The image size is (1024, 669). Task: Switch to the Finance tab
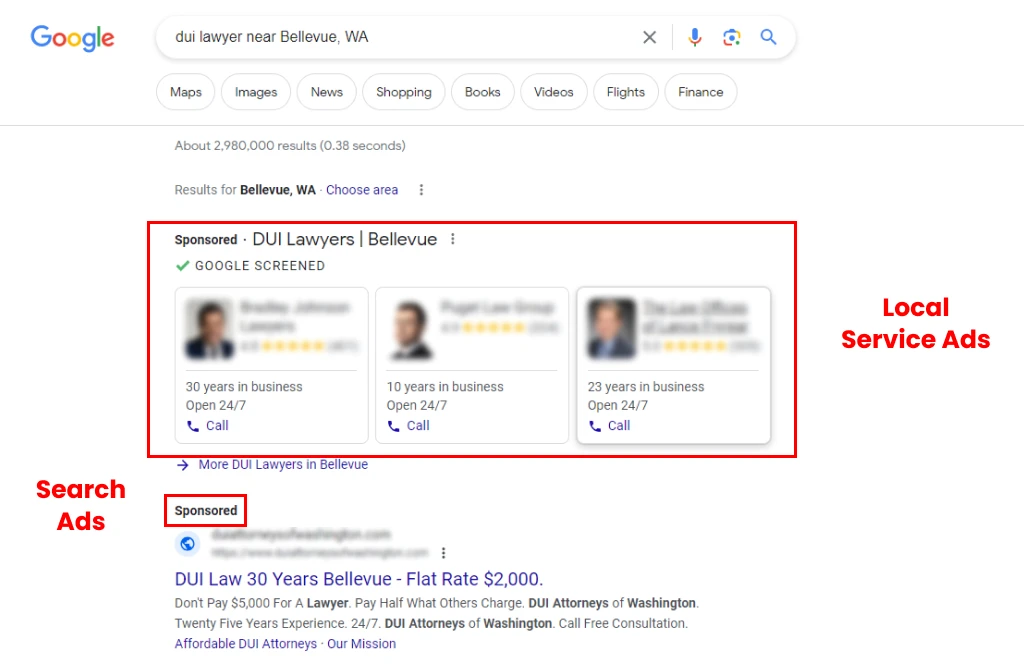(701, 92)
